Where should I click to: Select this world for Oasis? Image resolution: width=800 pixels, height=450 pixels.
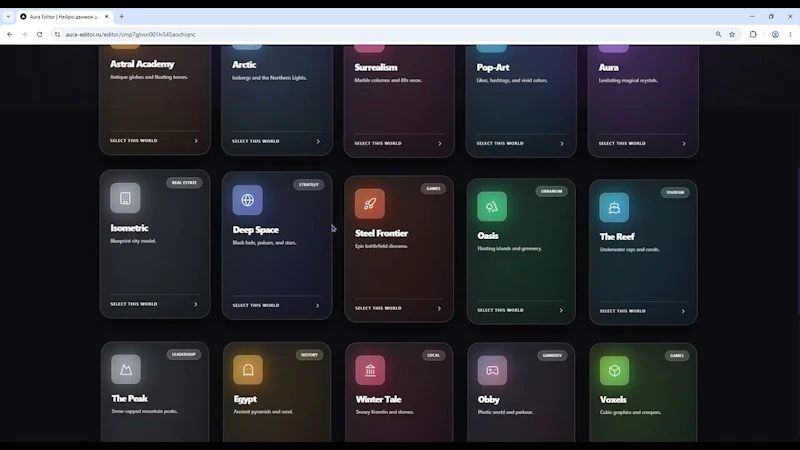pos(501,310)
